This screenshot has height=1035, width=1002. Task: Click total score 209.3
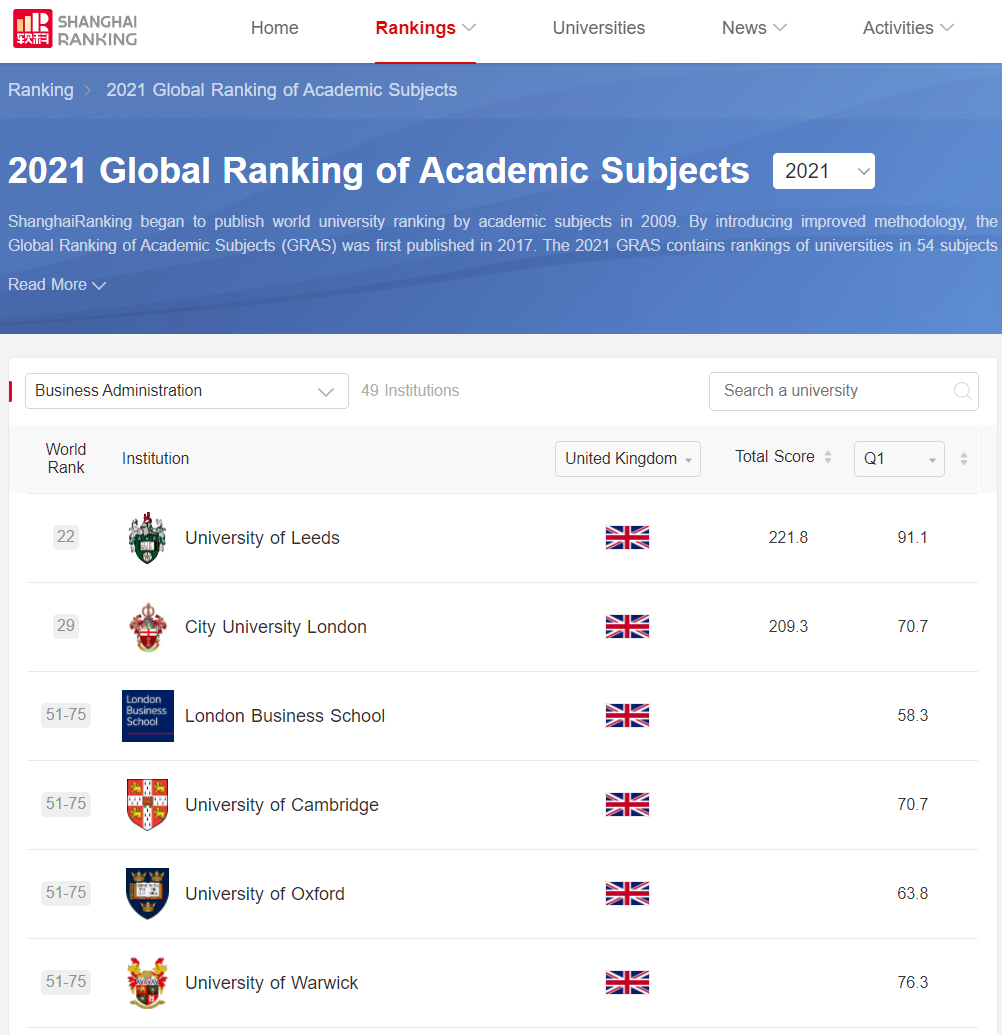click(788, 626)
